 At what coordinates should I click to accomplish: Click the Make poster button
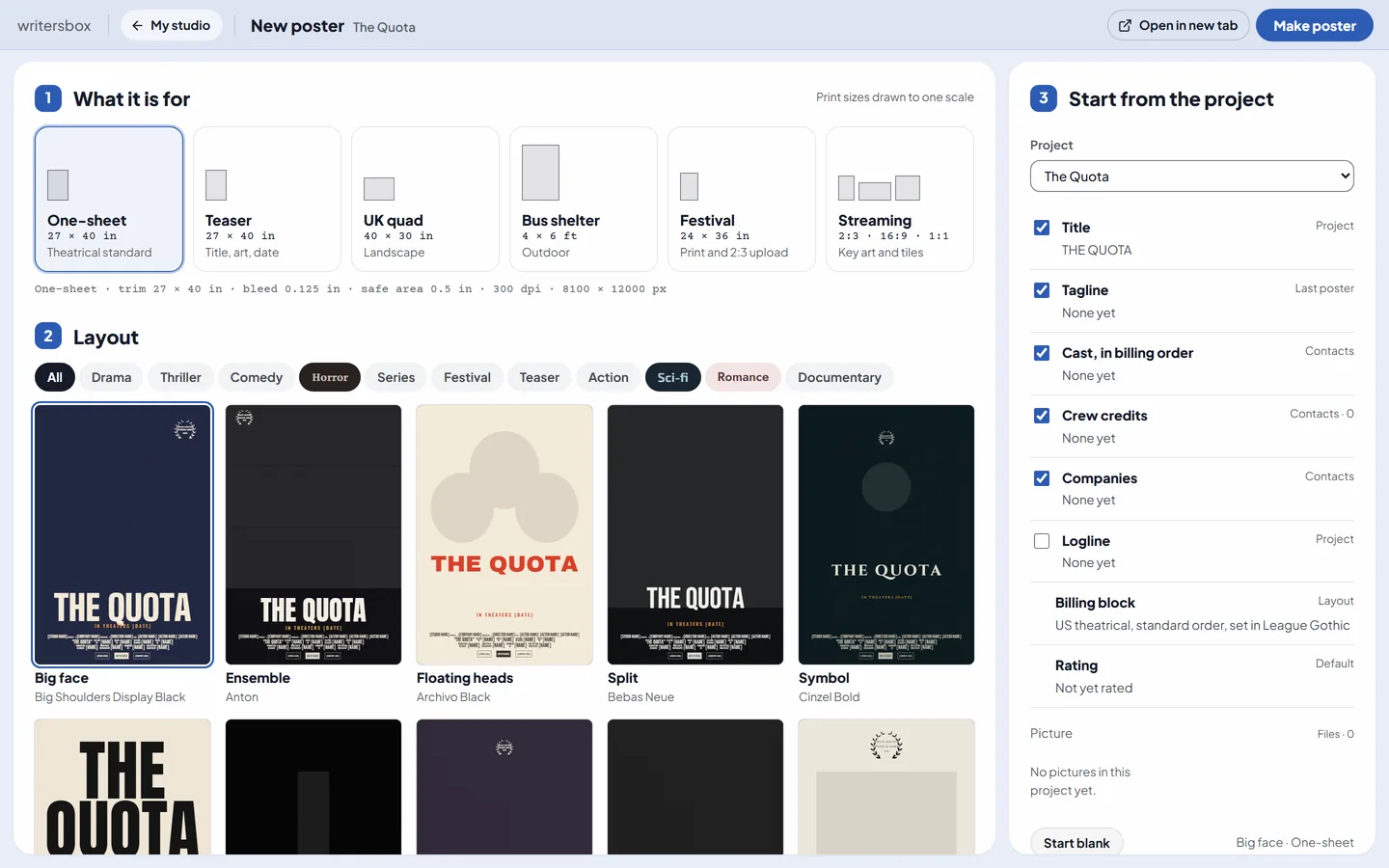tap(1315, 26)
